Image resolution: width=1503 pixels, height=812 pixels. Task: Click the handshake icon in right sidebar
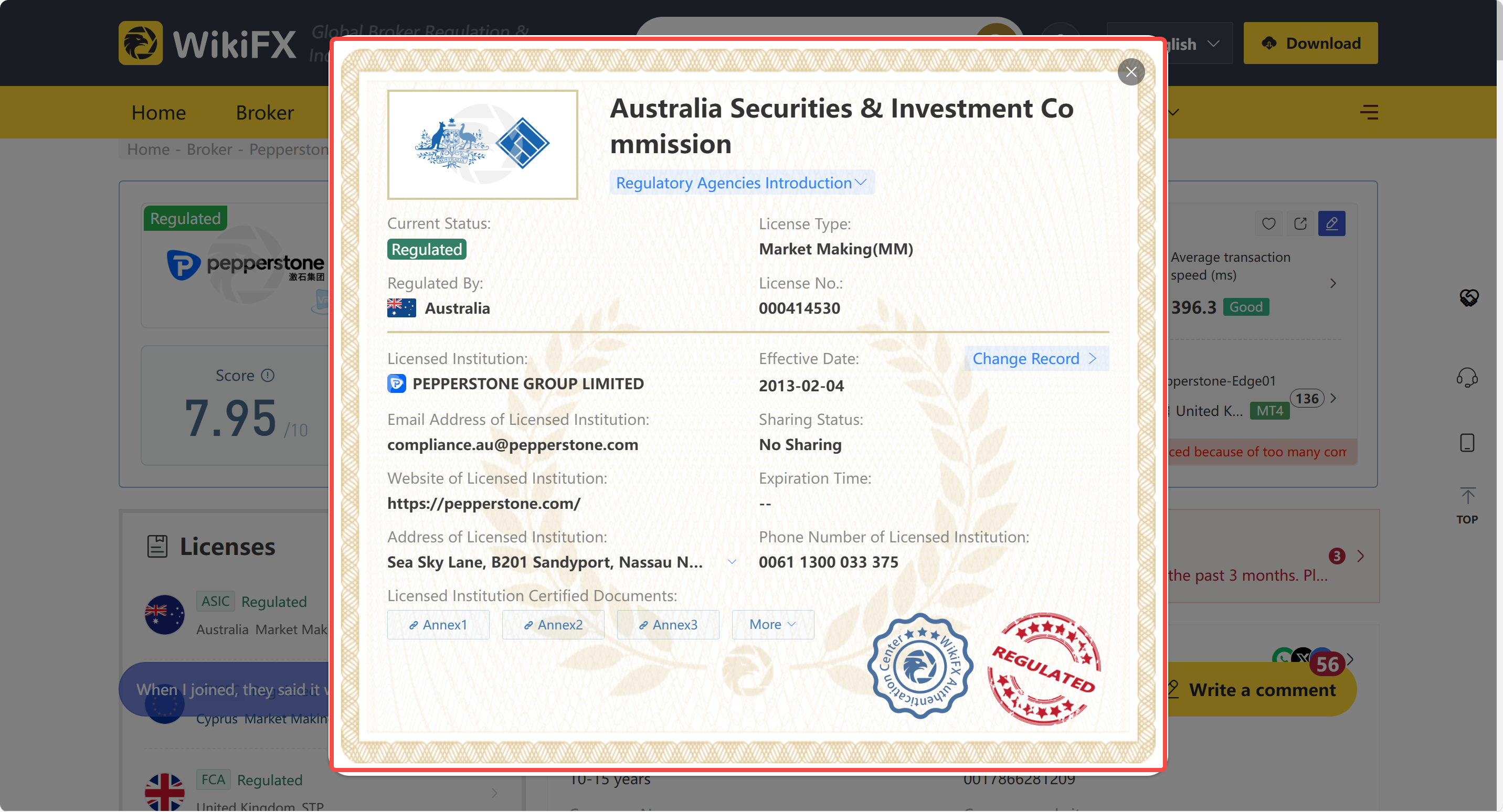click(1468, 297)
